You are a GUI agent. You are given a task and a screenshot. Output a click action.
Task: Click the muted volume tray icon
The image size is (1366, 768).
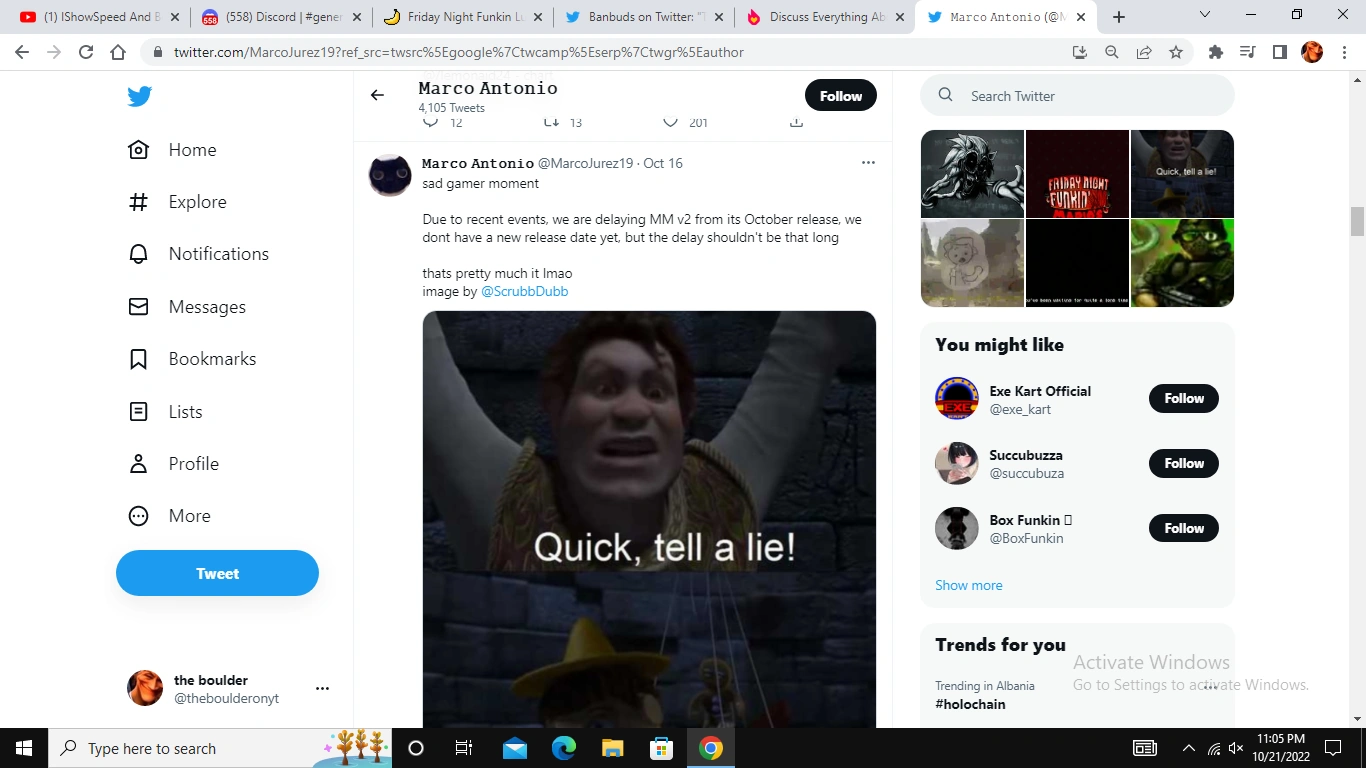click(1236, 748)
